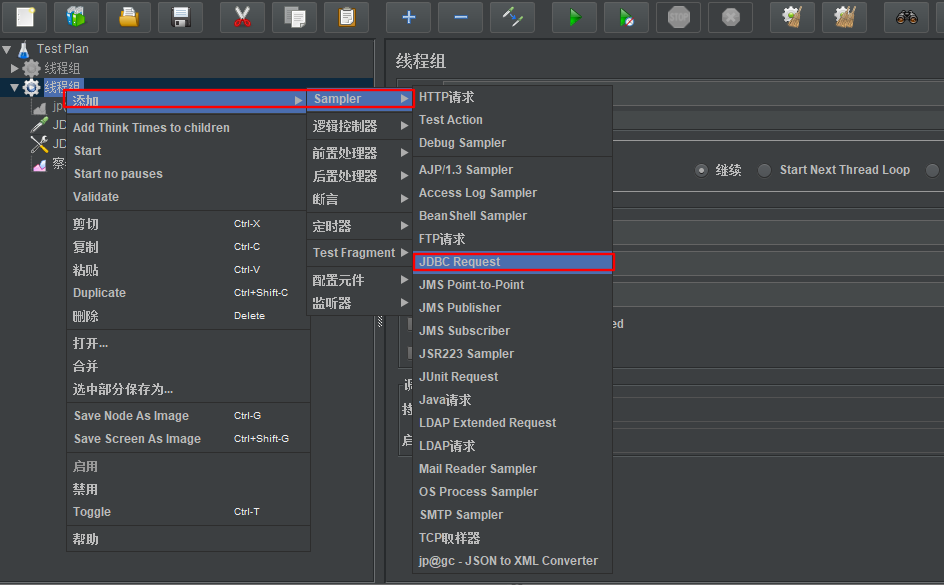
Task: Click the Open file folder icon
Action: point(128,16)
